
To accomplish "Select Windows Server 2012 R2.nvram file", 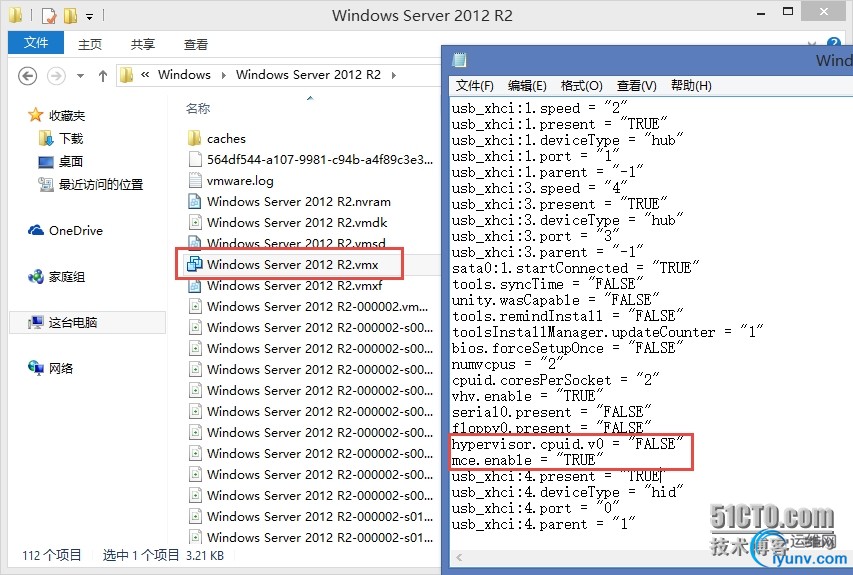I will coord(299,201).
